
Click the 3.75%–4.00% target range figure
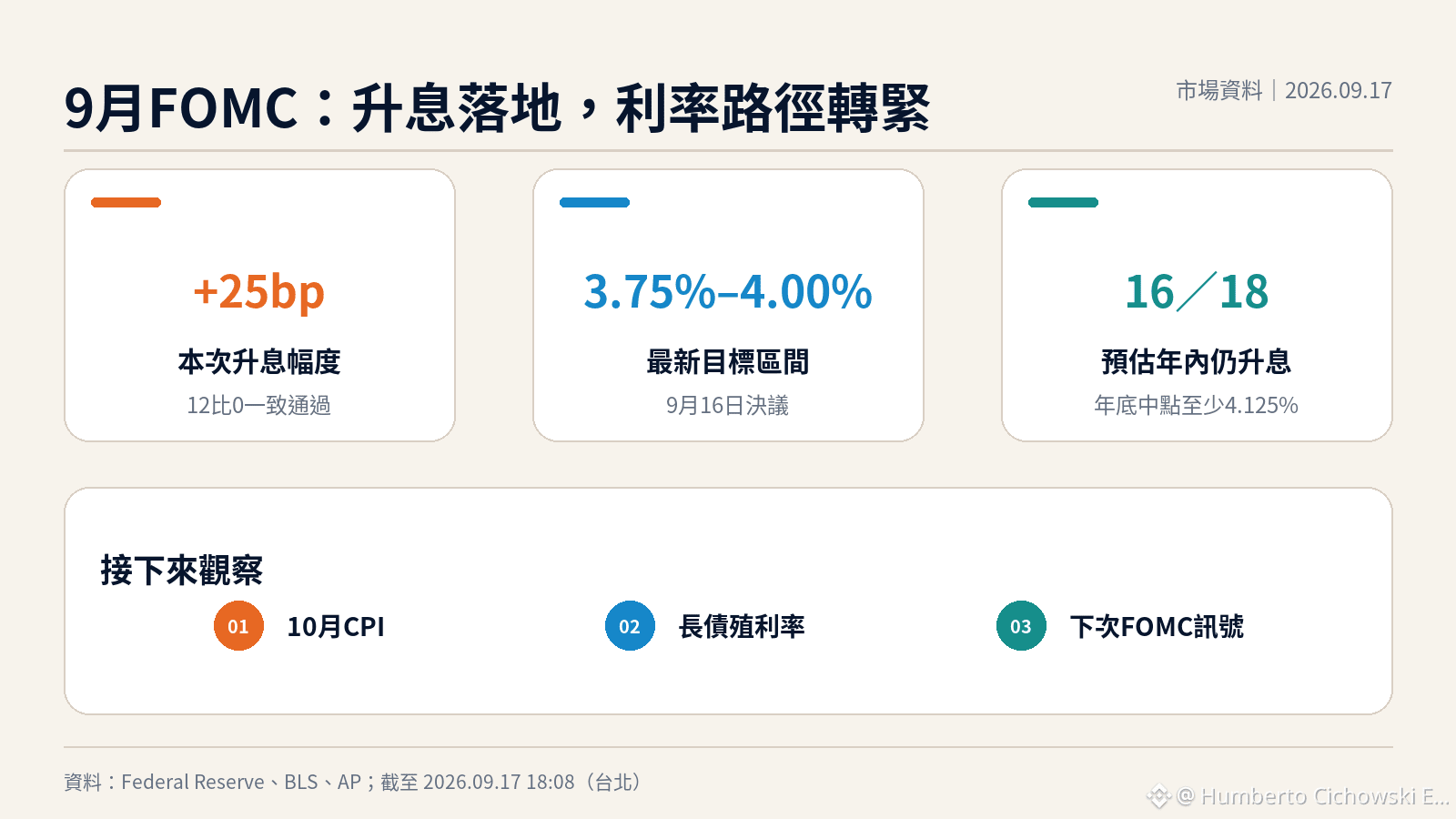pyautogui.click(x=728, y=292)
